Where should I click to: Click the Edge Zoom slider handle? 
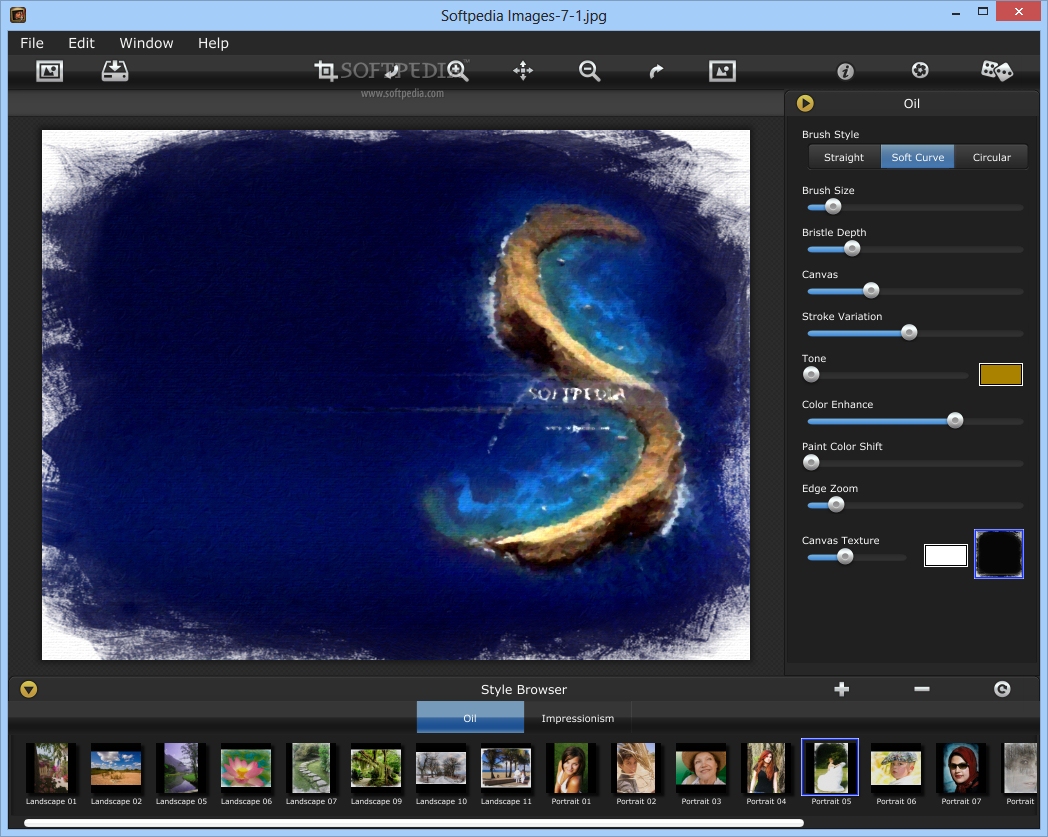click(x=836, y=505)
